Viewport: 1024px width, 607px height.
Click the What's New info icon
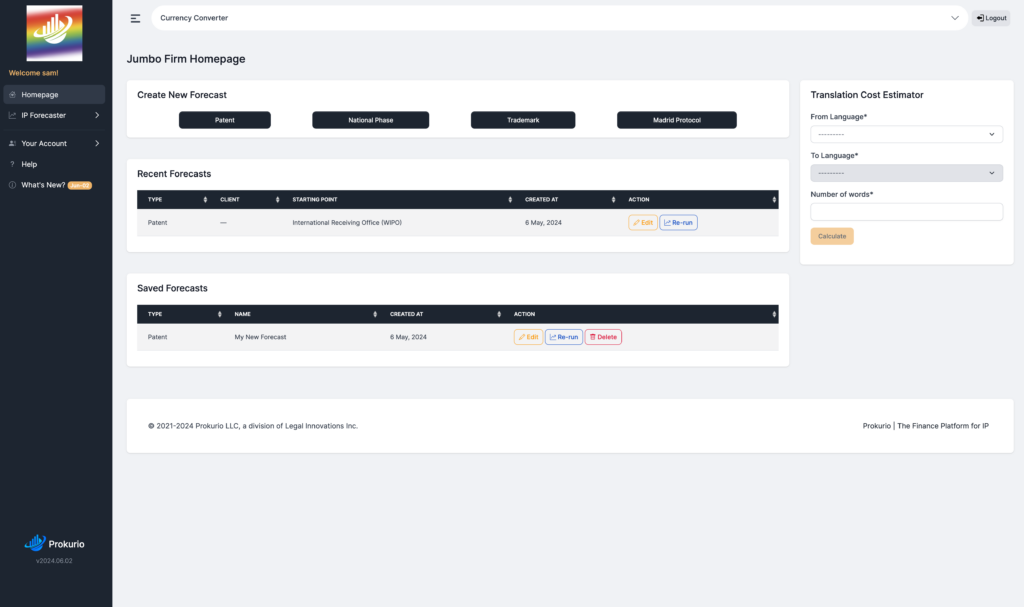[x=12, y=185]
